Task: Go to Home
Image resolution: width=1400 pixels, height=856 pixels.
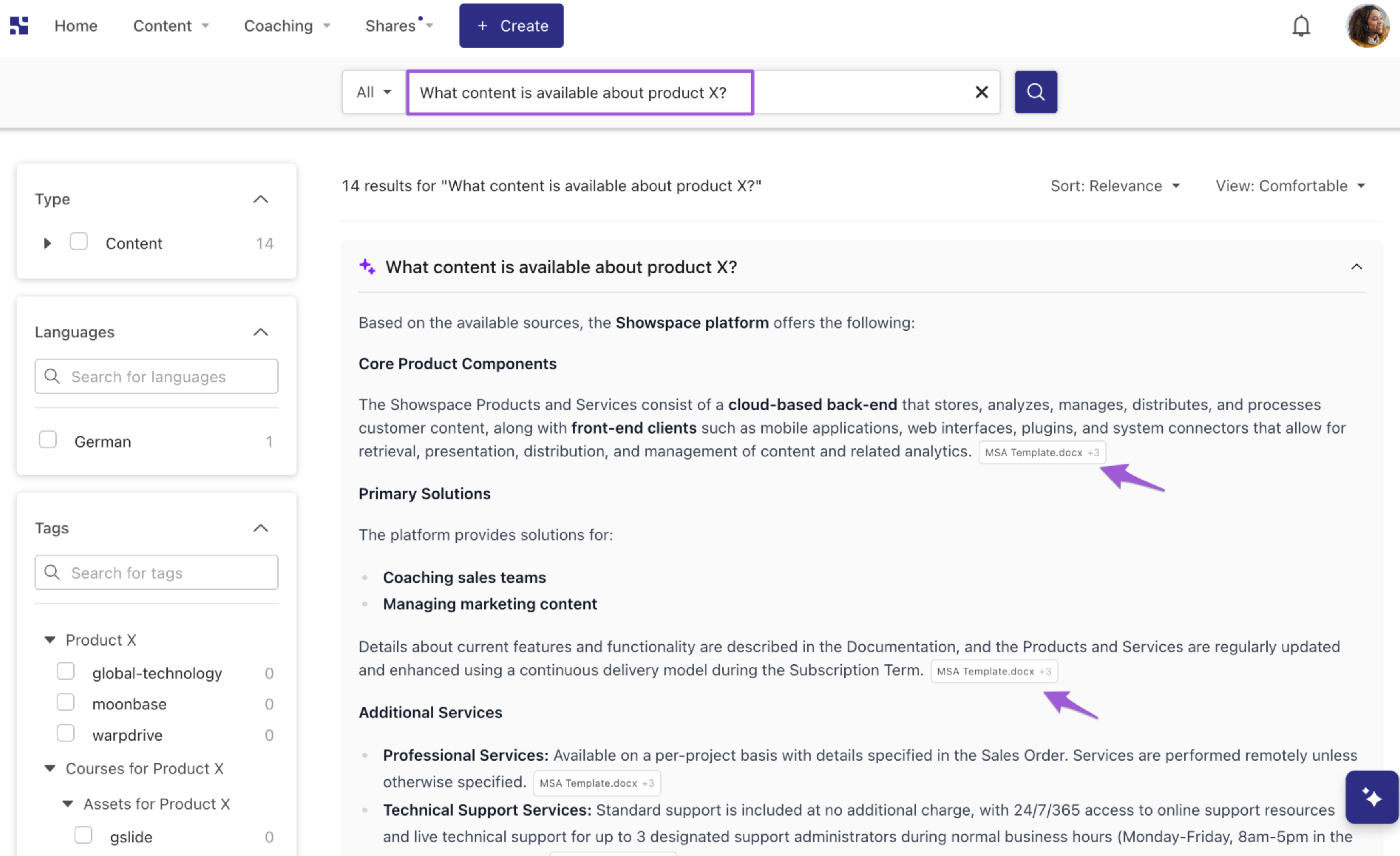Action: (x=76, y=26)
